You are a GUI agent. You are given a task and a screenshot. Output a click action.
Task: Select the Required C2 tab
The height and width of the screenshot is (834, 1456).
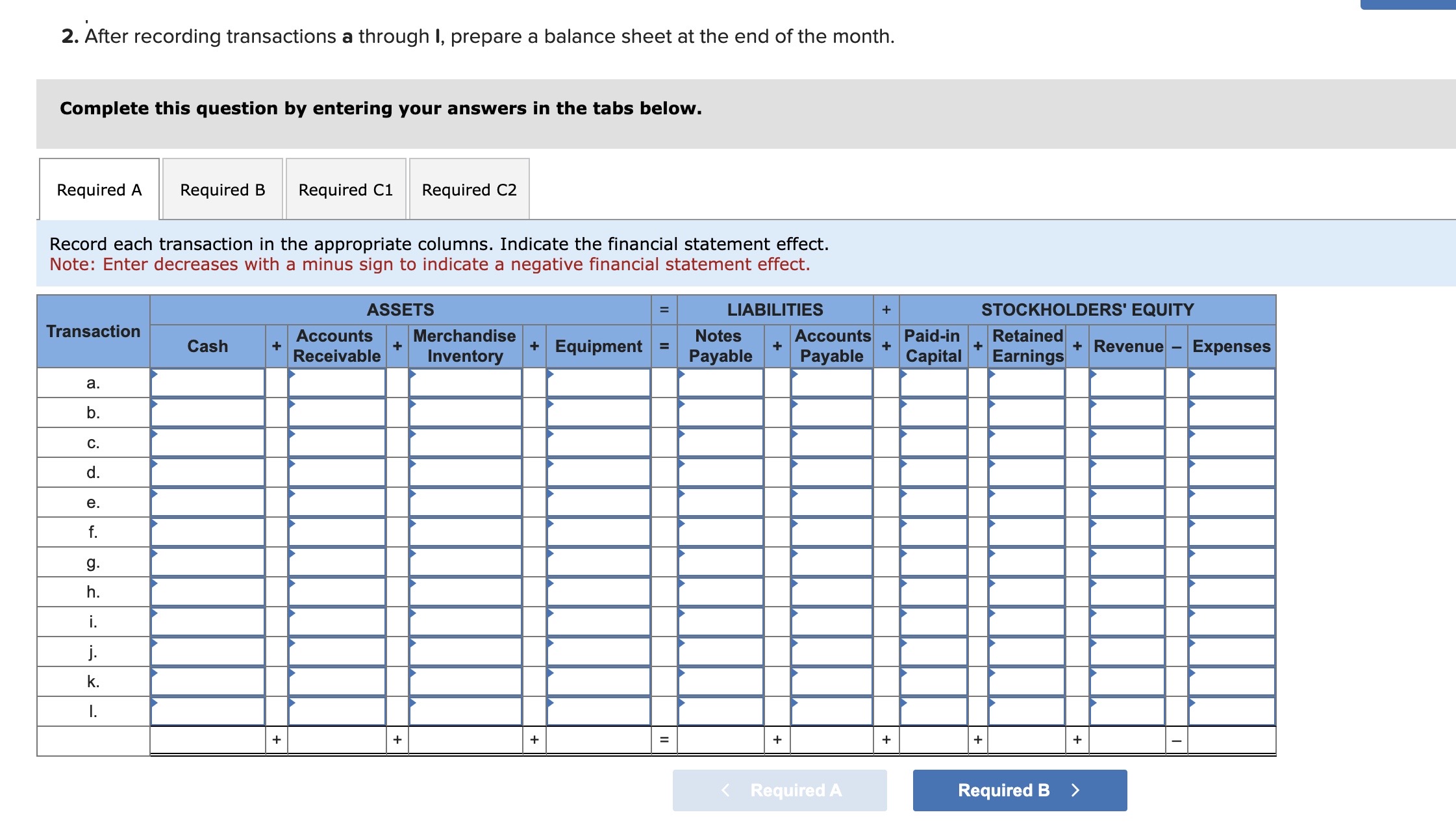[468, 190]
